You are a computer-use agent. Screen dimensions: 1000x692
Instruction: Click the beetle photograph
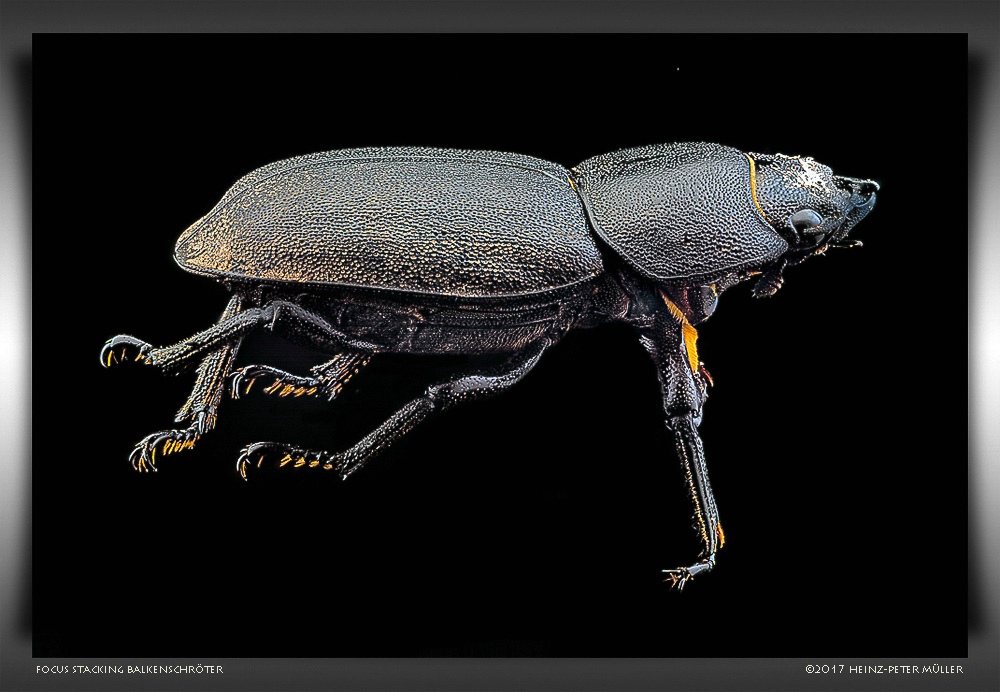[499, 345]
